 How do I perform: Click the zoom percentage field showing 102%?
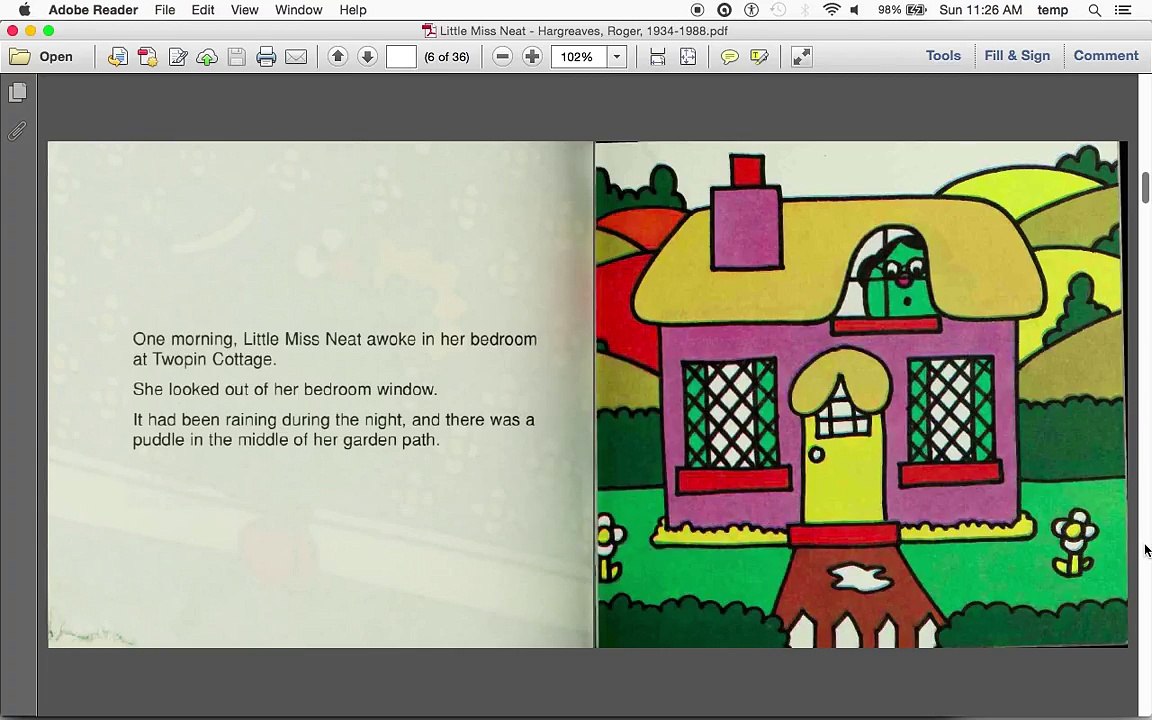tap(580, 57)
